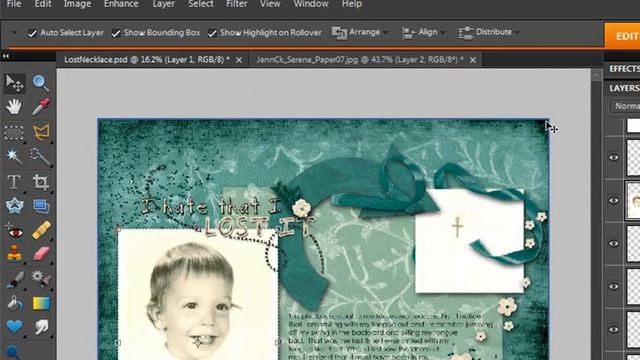Select the Smart Brush tool
The image size is (640, 360).
[x=41, y=279]
